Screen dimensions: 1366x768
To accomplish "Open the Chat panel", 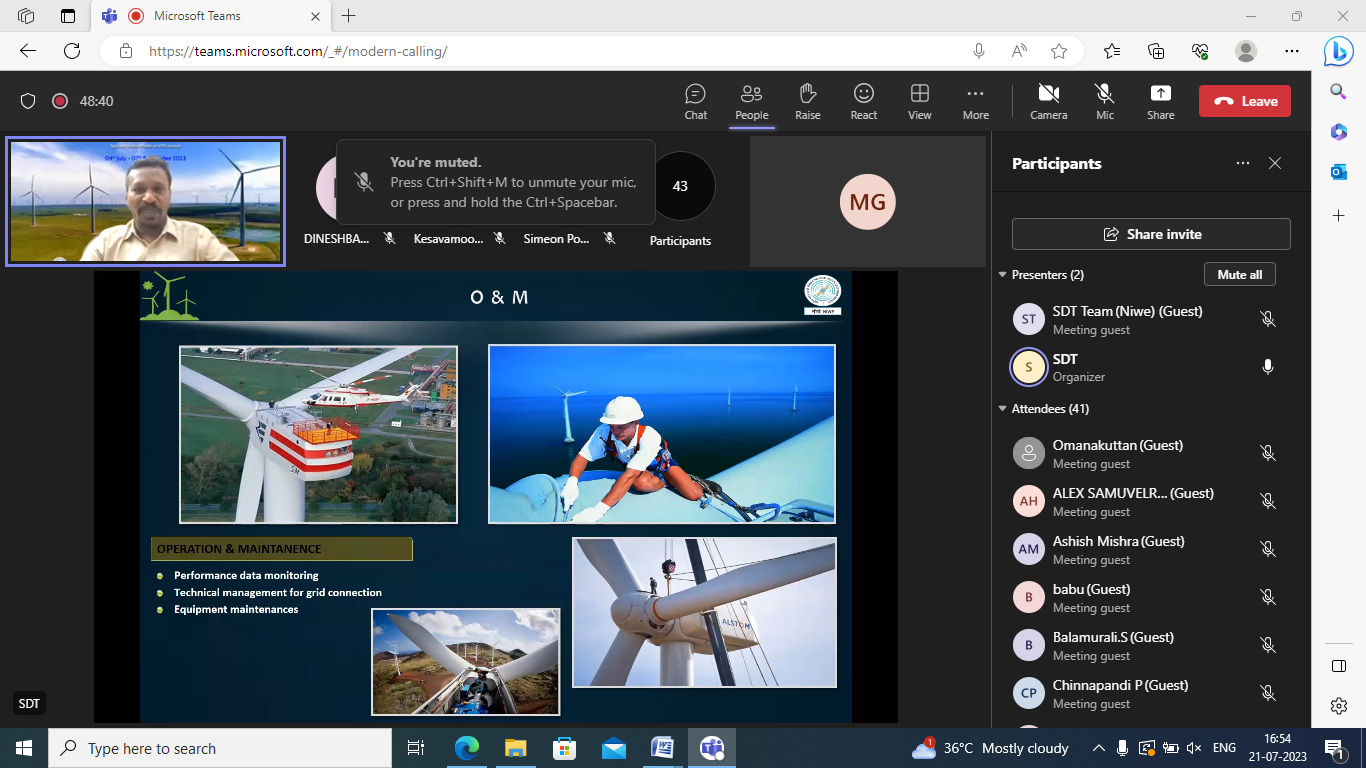I will (x=695, y=101).
